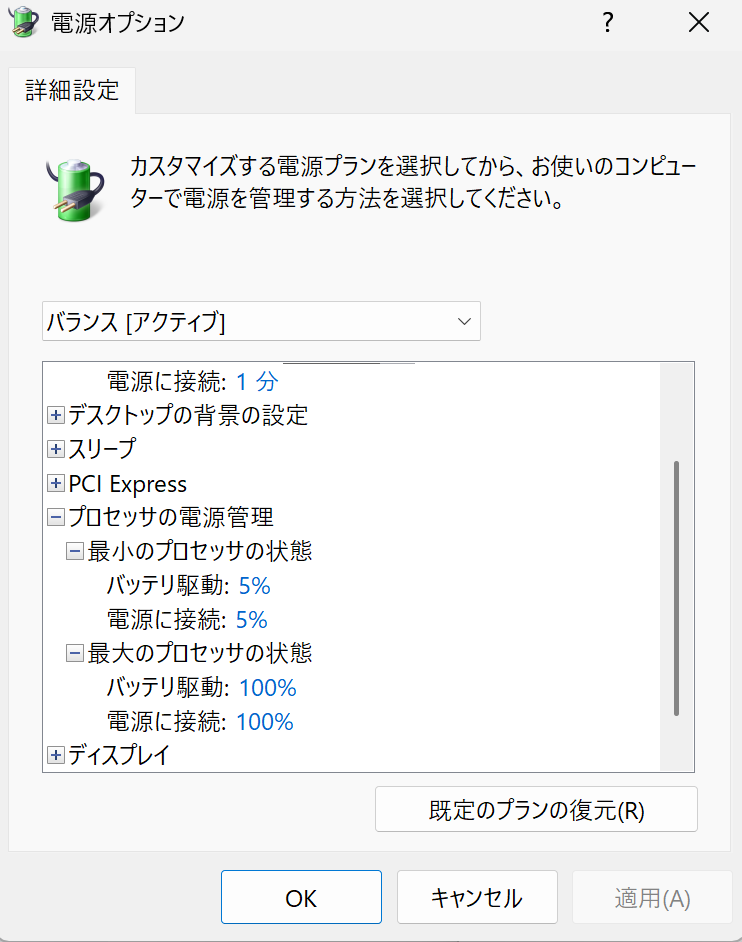This screenshot has height=942, width=742.
Task: Expand the ディスプレイ tree node
Action: (56, 755)
